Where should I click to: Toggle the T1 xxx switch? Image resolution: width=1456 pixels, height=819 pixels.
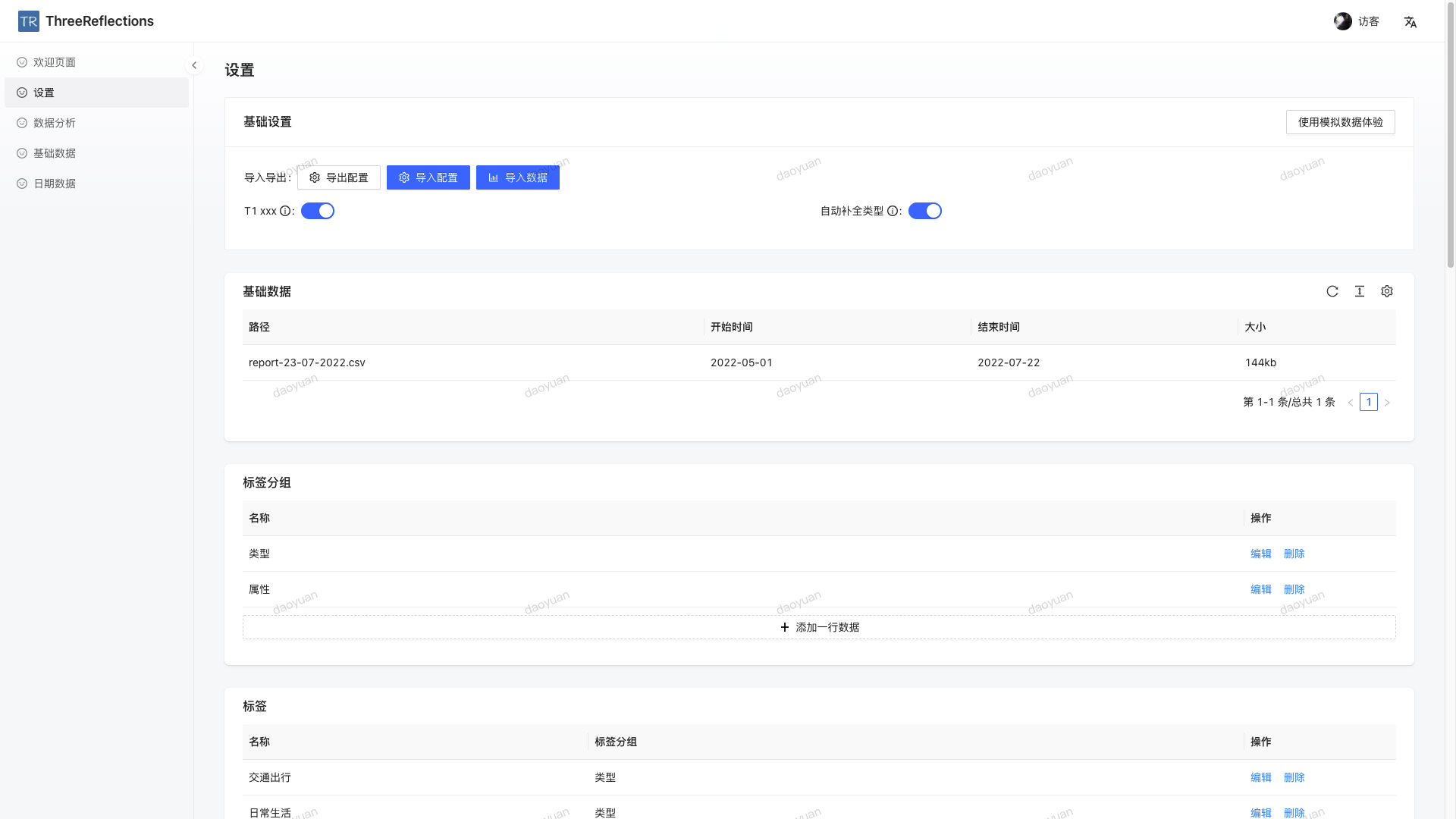pos(318,211)
